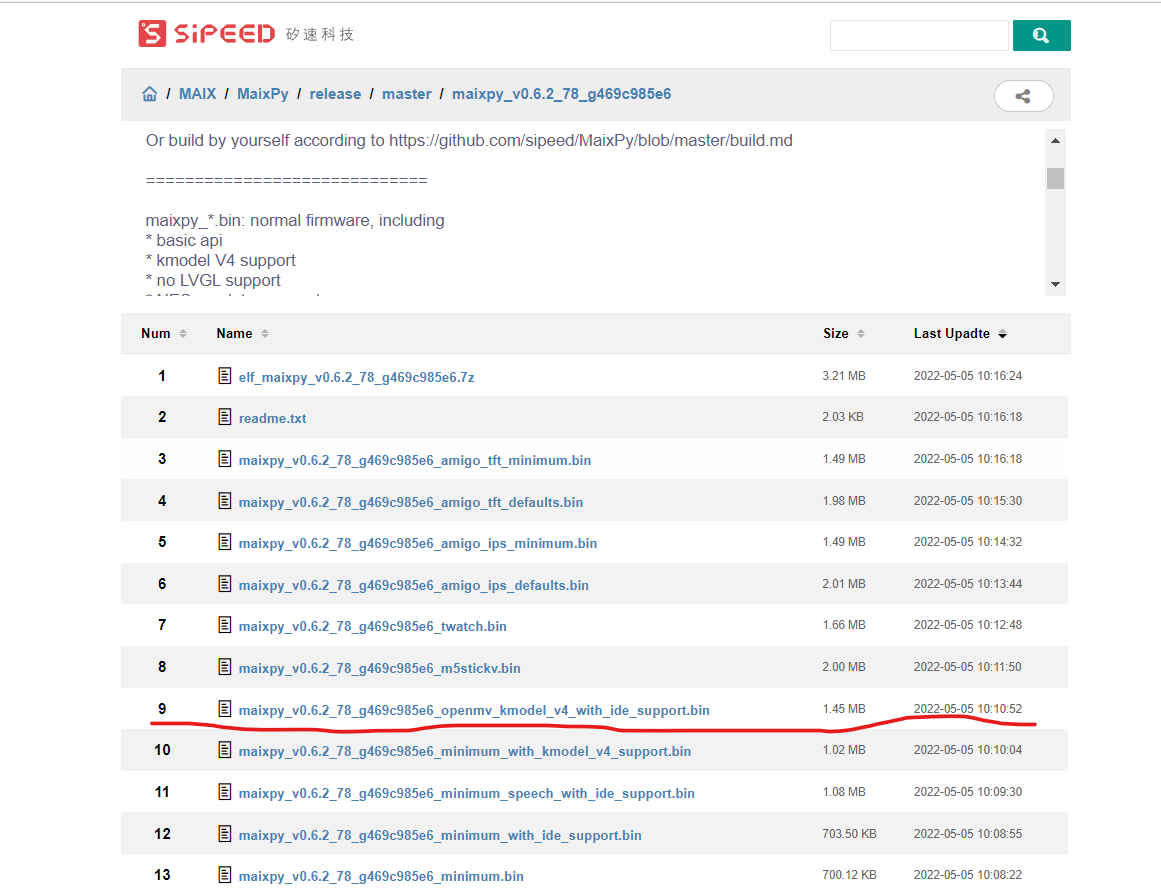Click file icon beside readme.txt
1161x890 pixels.
tap(225, 417)
